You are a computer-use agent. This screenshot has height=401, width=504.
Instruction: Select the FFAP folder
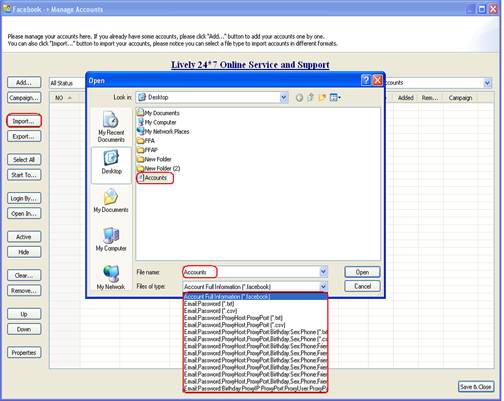[x=147, y=150]
